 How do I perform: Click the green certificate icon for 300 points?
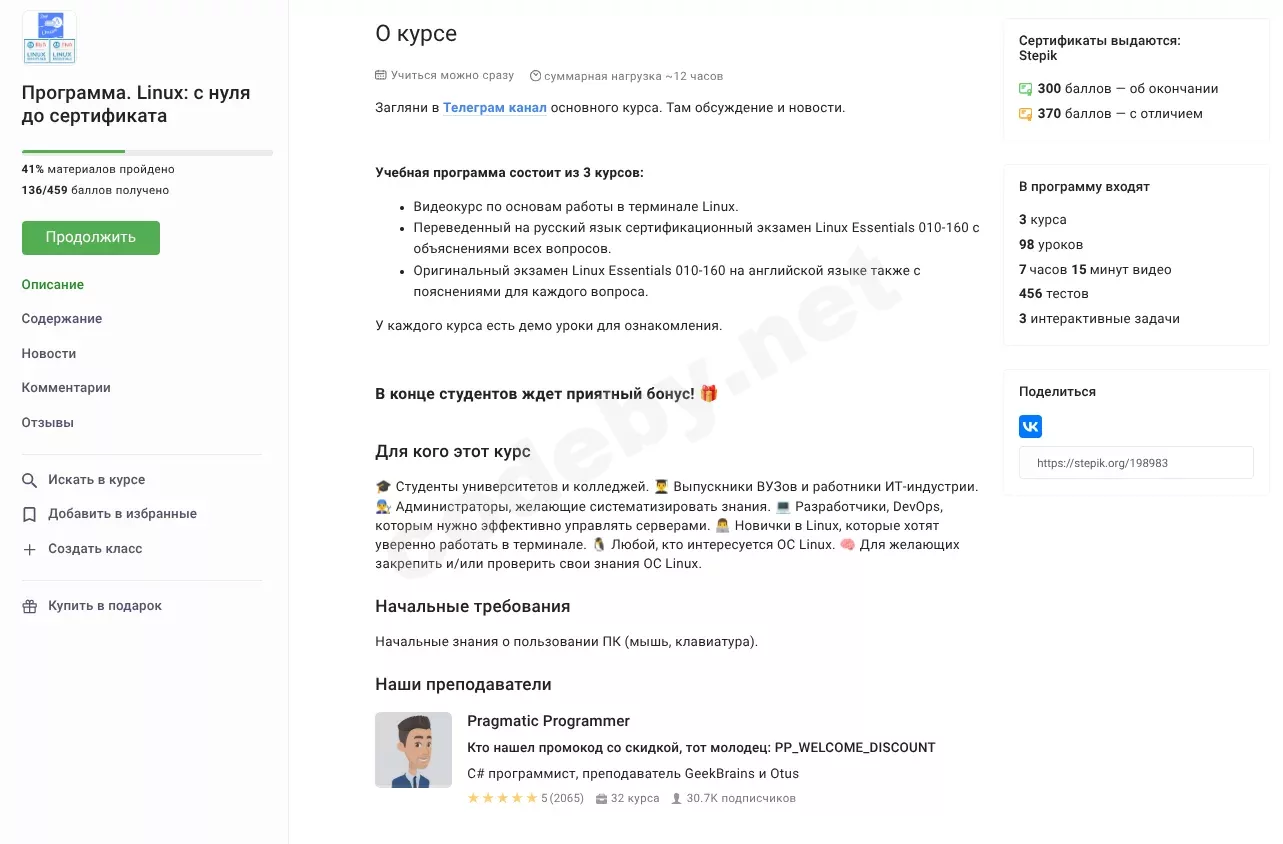click(1025, 89)
